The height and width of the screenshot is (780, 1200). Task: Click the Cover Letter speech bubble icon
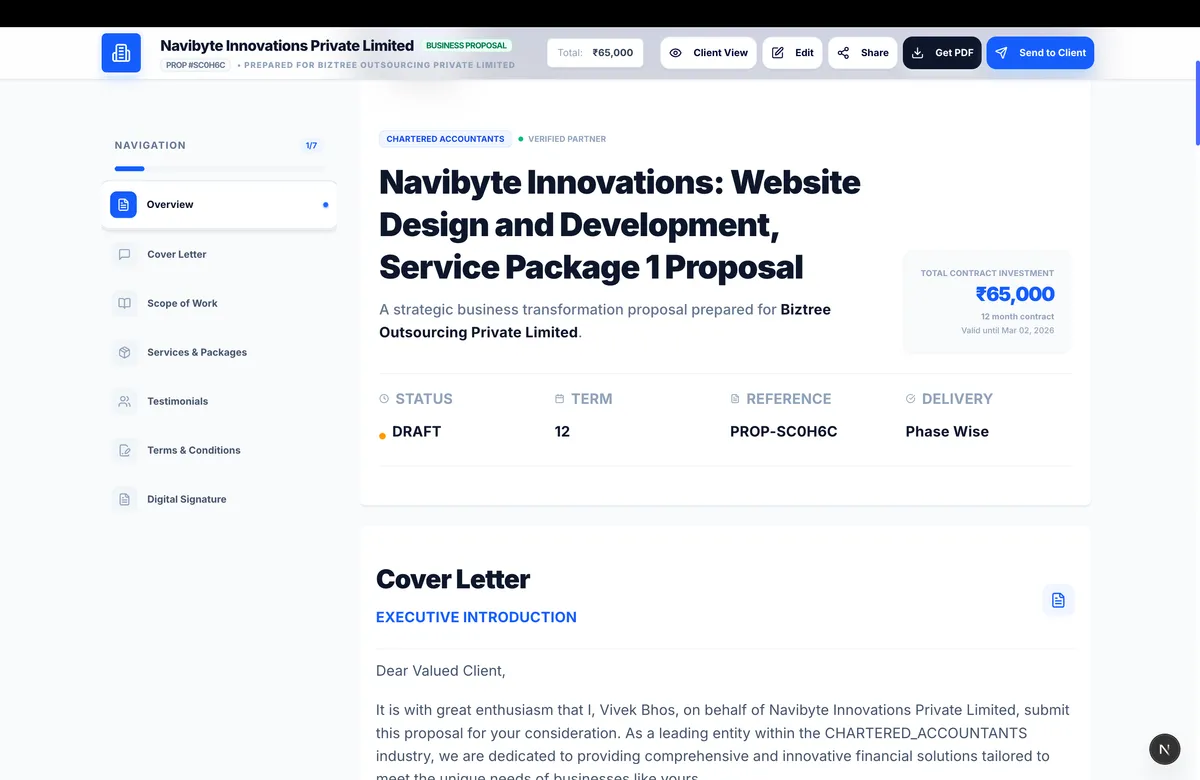[124, 254]
